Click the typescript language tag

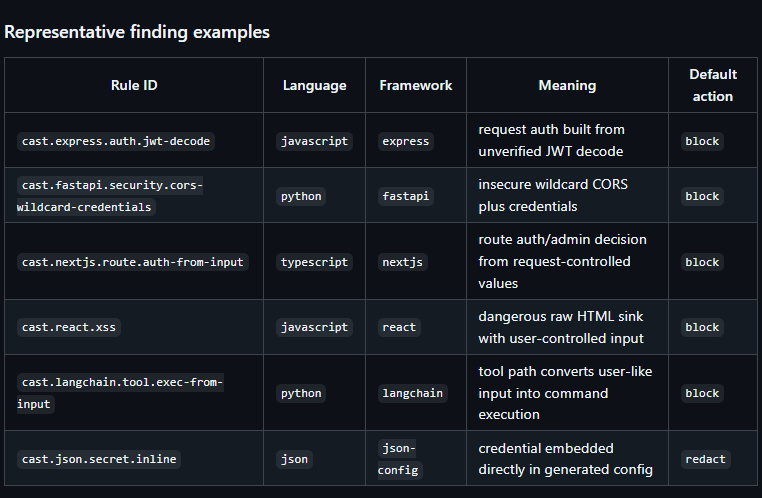pyautogui.click(x=314, y=262)
